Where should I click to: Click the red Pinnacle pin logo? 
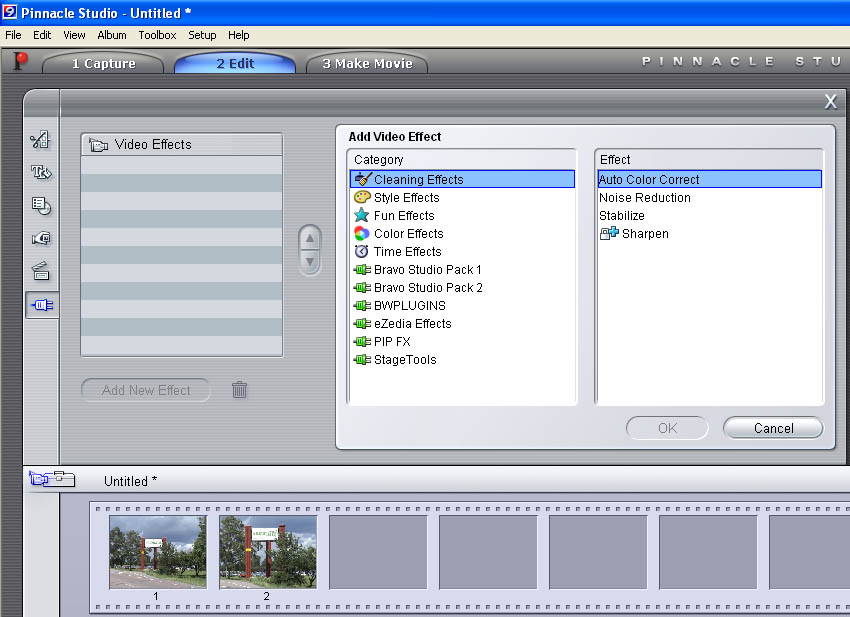21,61
